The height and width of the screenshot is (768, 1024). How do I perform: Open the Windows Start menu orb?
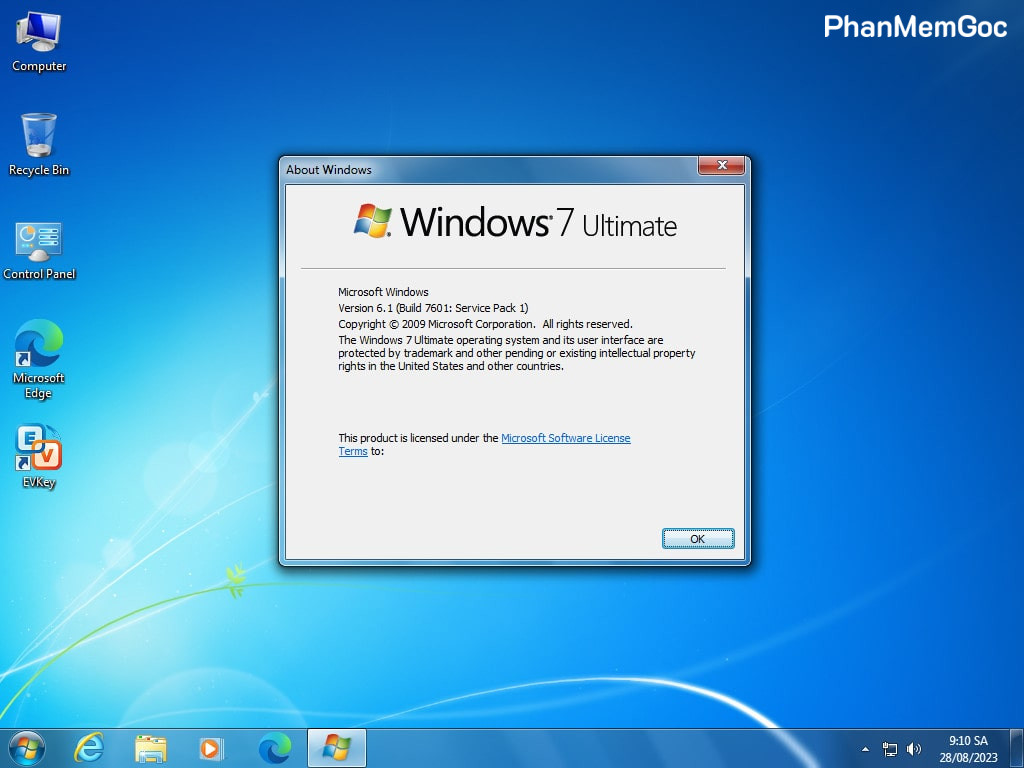[26, 748]
